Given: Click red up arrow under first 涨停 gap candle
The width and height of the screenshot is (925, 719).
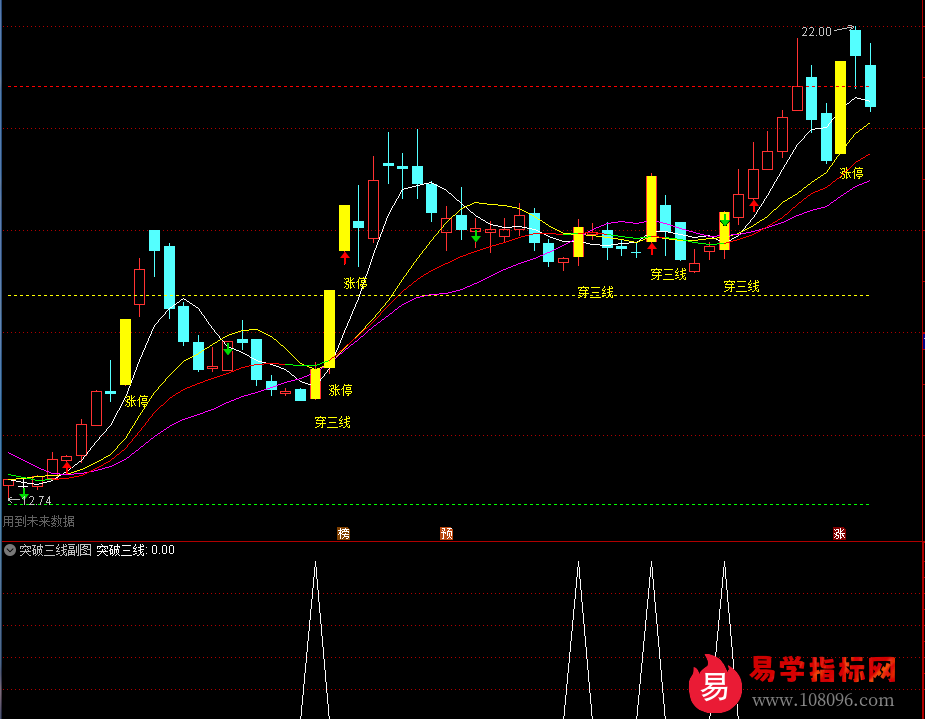Looking at the screenshot, I should click(x=344, y=258).
